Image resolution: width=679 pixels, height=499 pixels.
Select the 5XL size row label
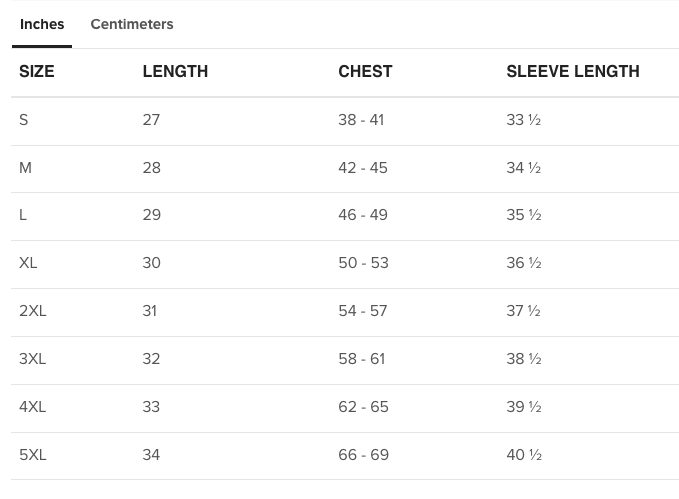(x=33, y=455)
